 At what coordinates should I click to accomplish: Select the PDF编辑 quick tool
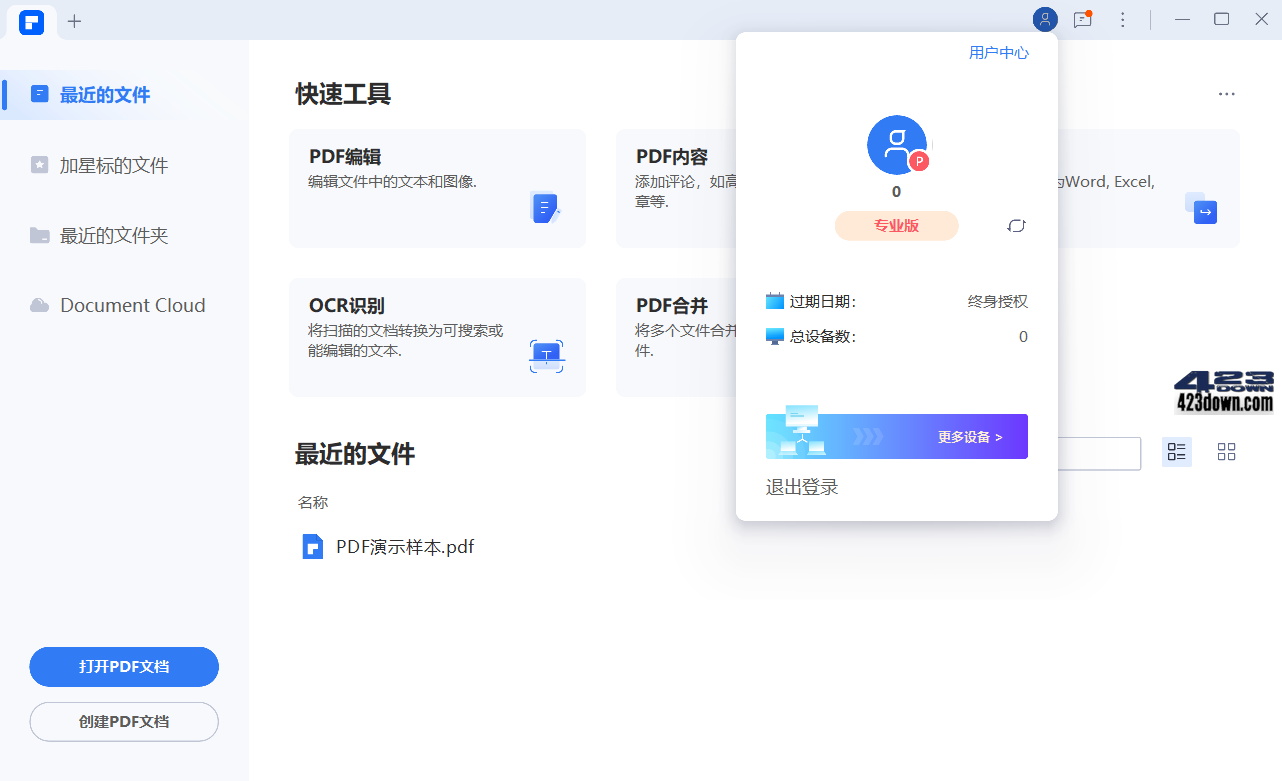437,188
